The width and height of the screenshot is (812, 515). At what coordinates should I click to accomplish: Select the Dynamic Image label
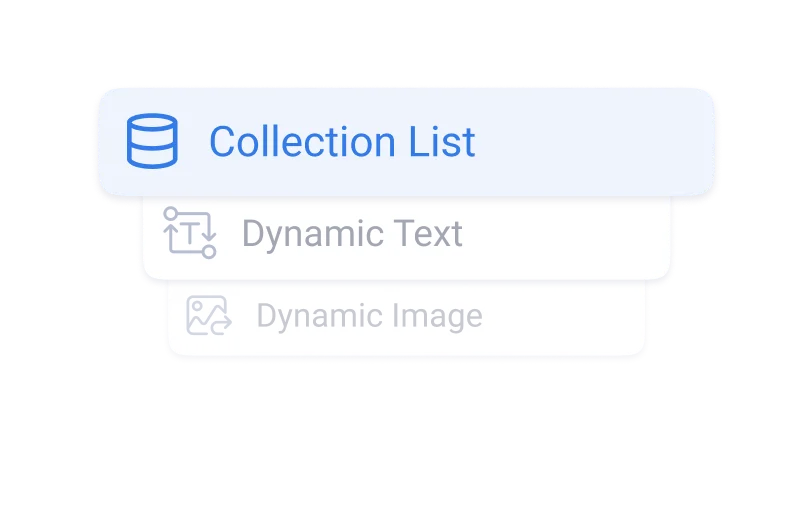point(369,316)
